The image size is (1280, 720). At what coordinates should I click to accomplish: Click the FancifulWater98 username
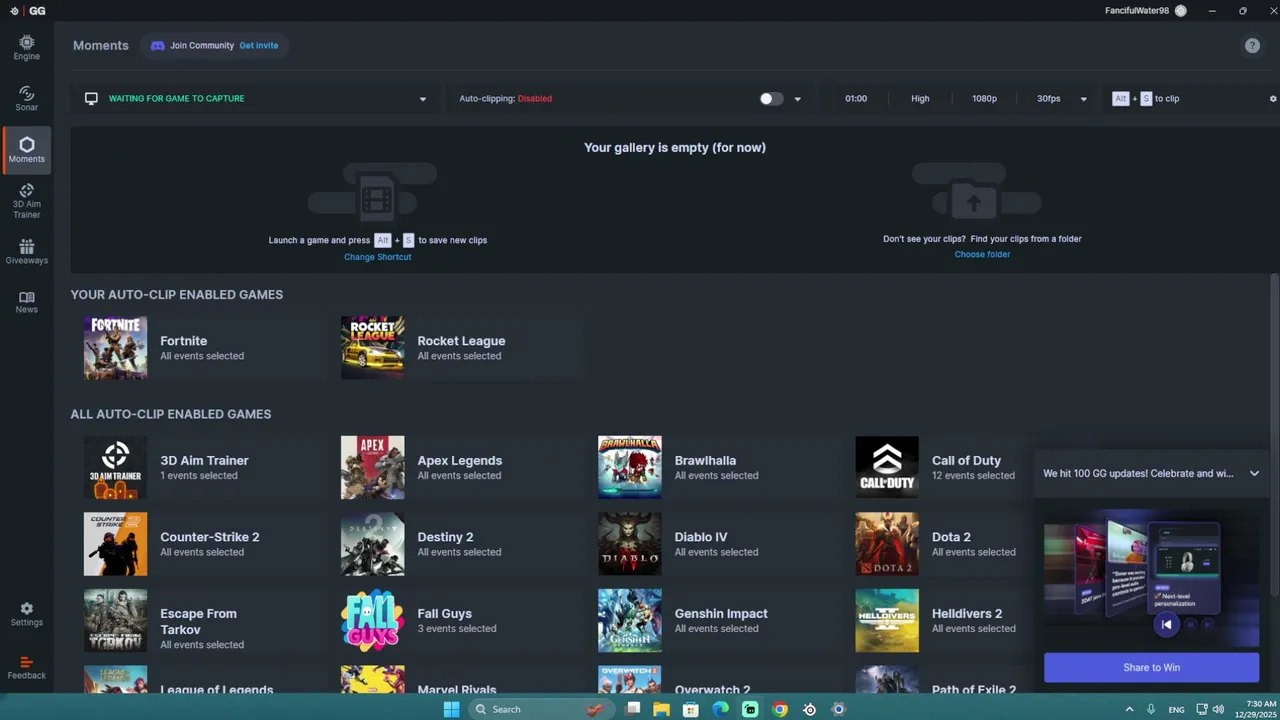click(x=1138, y=11)
